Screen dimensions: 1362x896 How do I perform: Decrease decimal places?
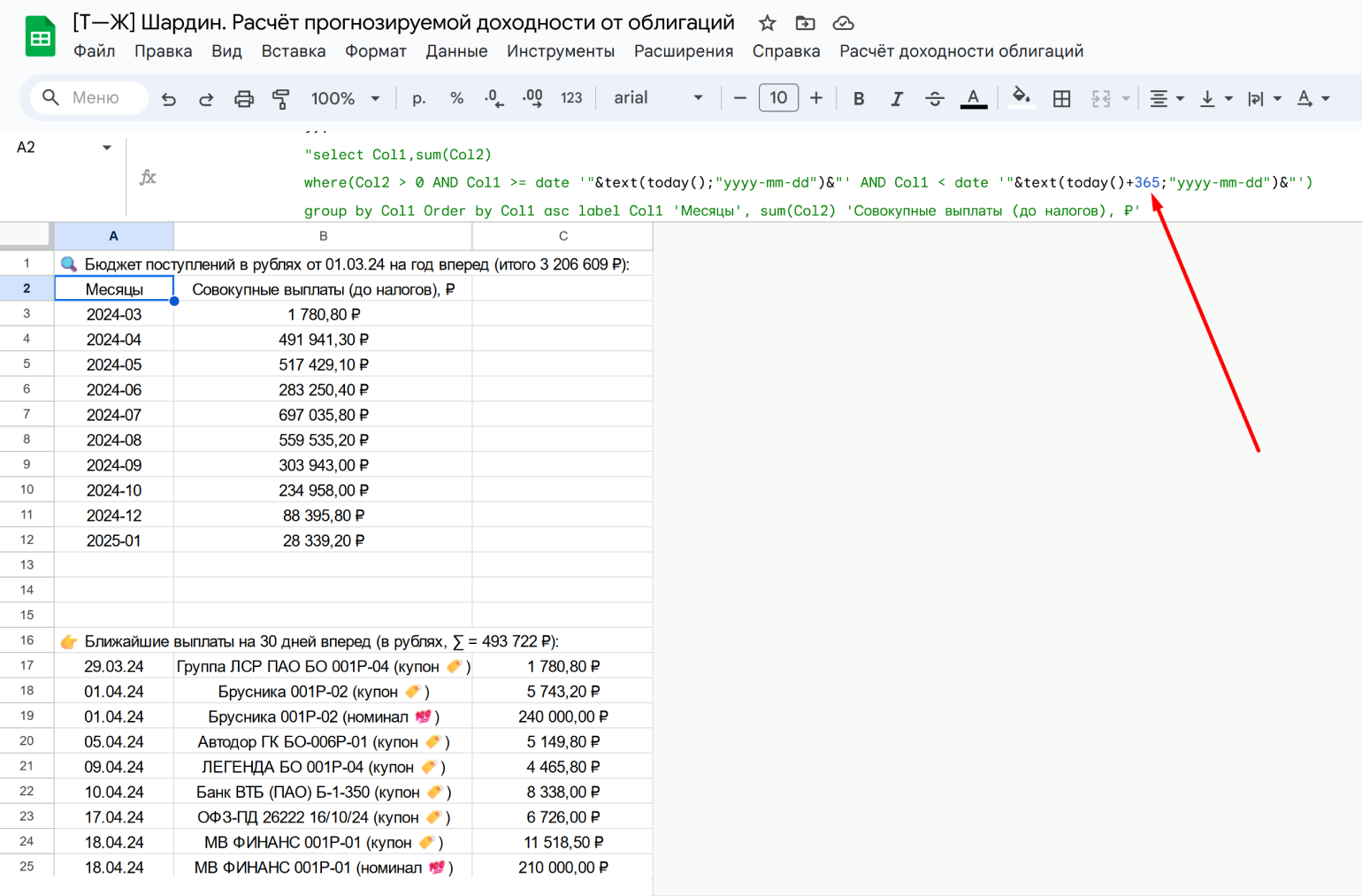(494, 98)
